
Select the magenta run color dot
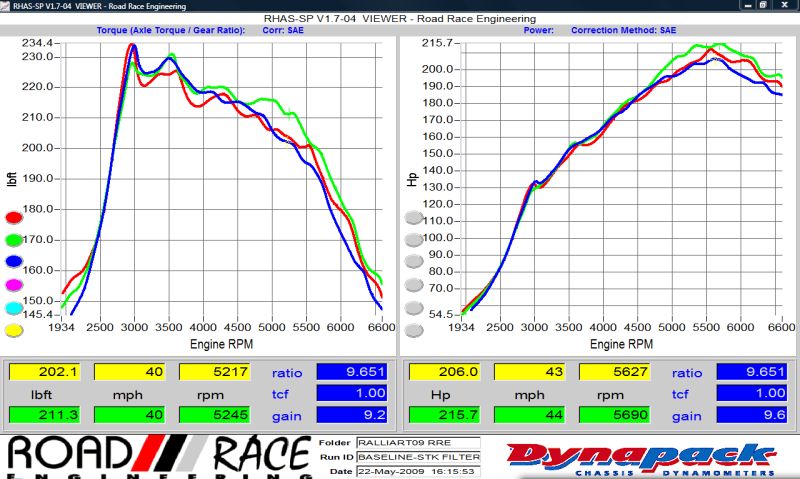[13, 285]
